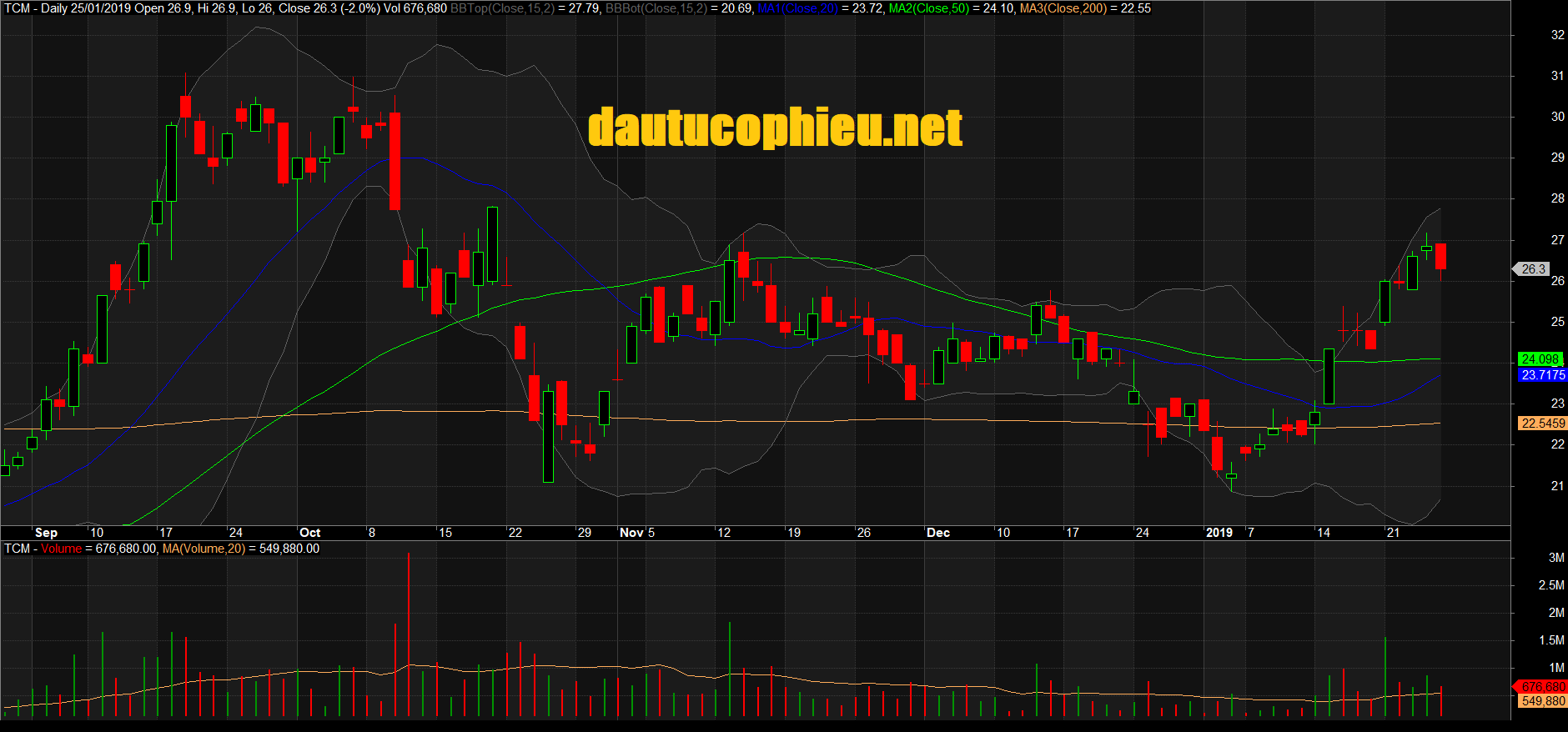Image resolution: width=1568 pixels, height=732 pixels.
Task: Select the 2019 year label on date axis
Action: click(1219, 533)
